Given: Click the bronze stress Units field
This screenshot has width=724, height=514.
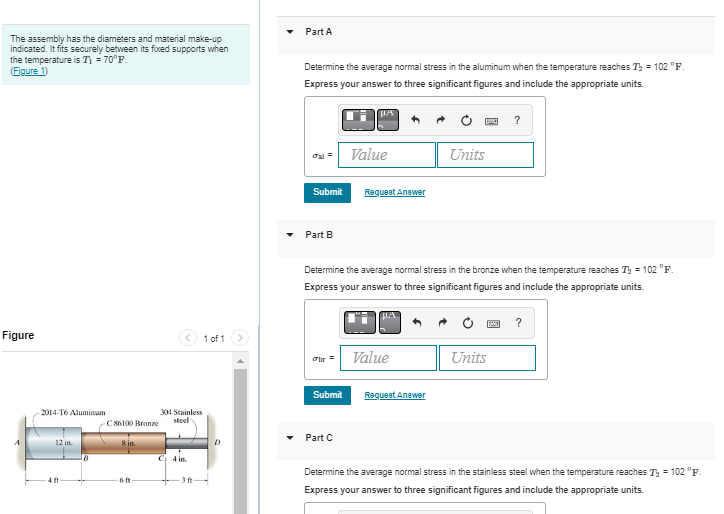Looking at the screenshot, I should coord(487,358).
